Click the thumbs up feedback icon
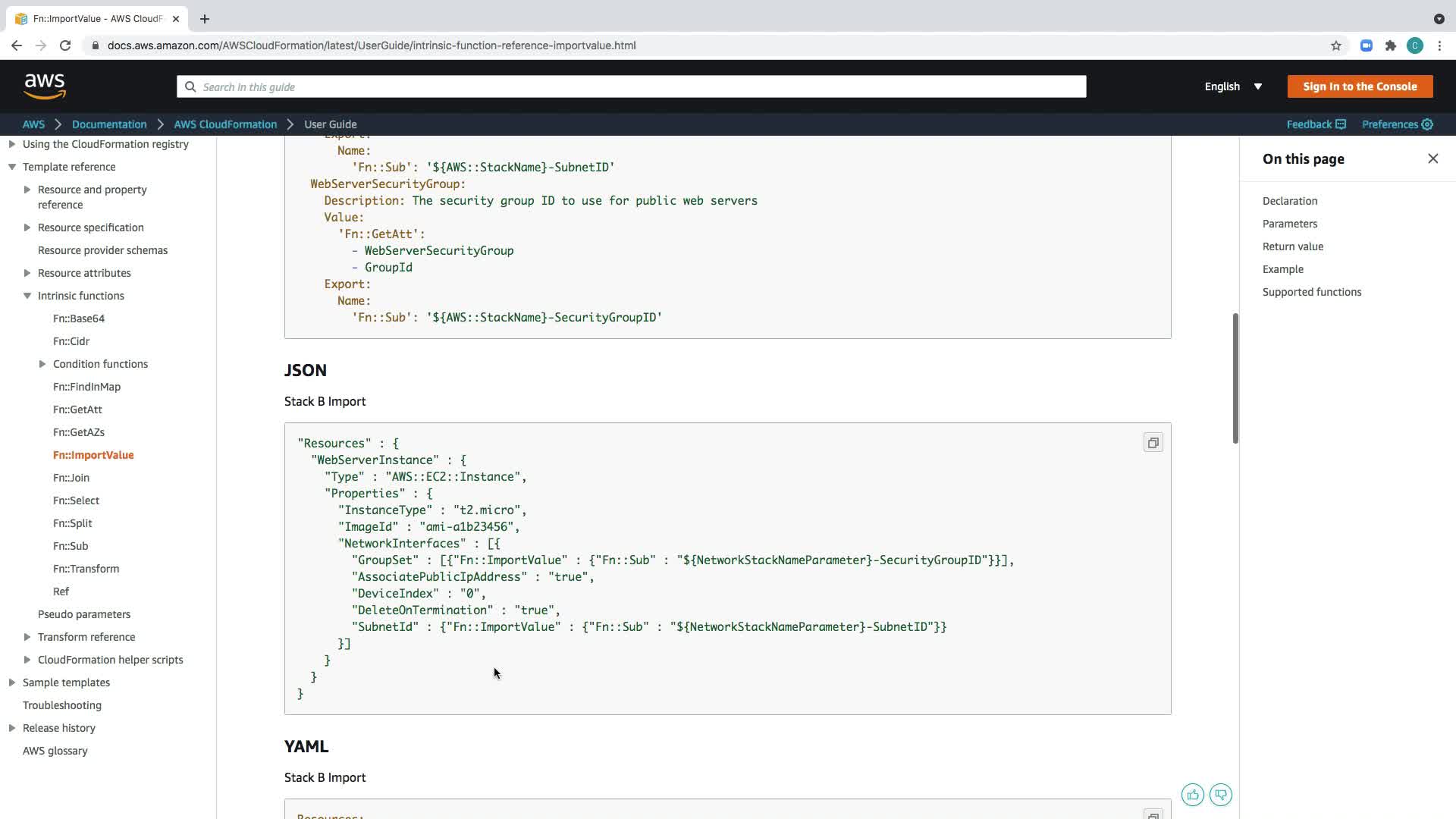 pos(1192,795)
